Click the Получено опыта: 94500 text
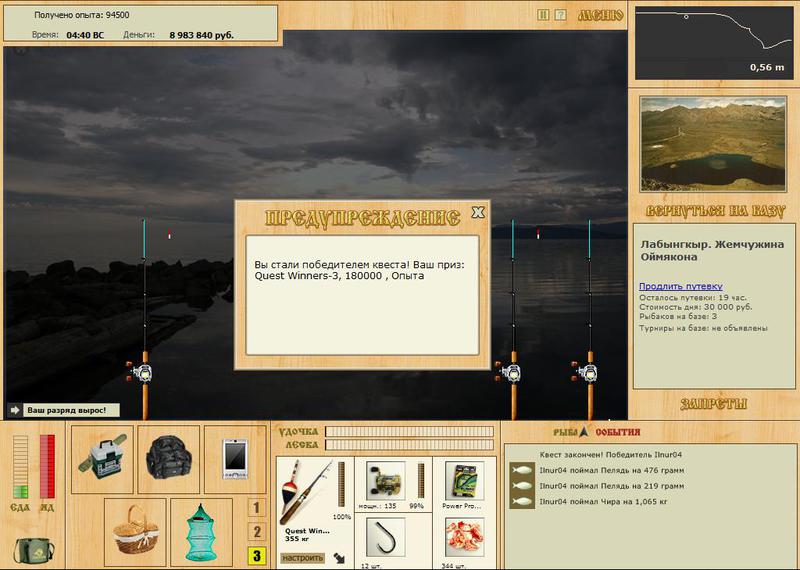The height and width of the screenshot is (570, 800). (x=82, y=15)
